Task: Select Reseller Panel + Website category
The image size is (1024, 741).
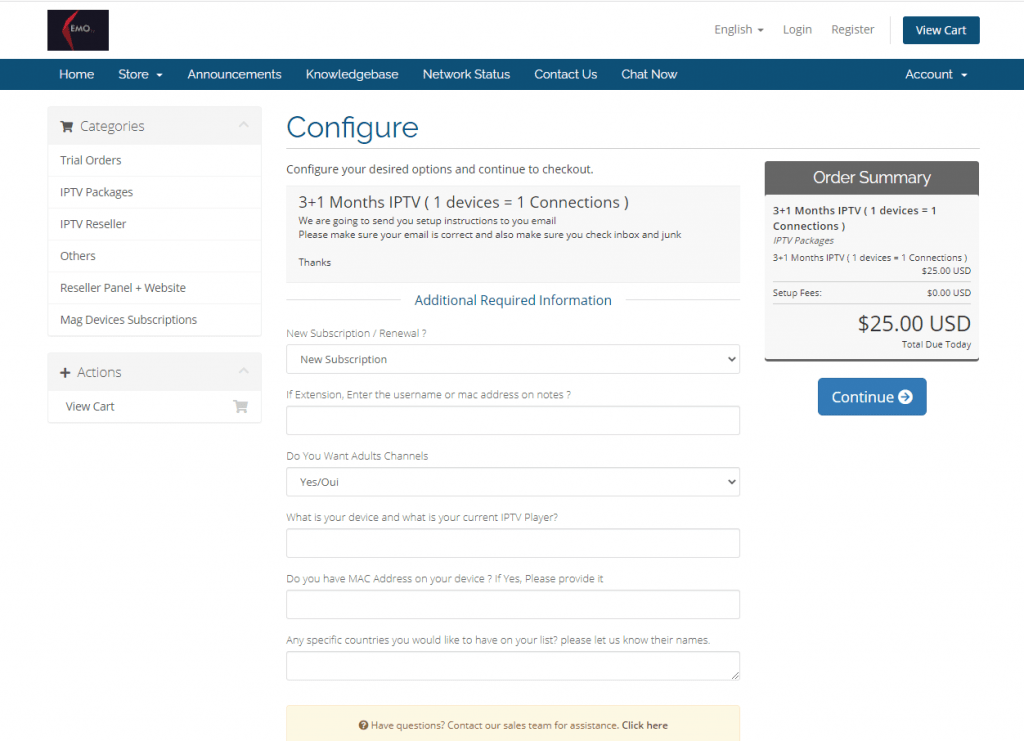Action: 155,288
